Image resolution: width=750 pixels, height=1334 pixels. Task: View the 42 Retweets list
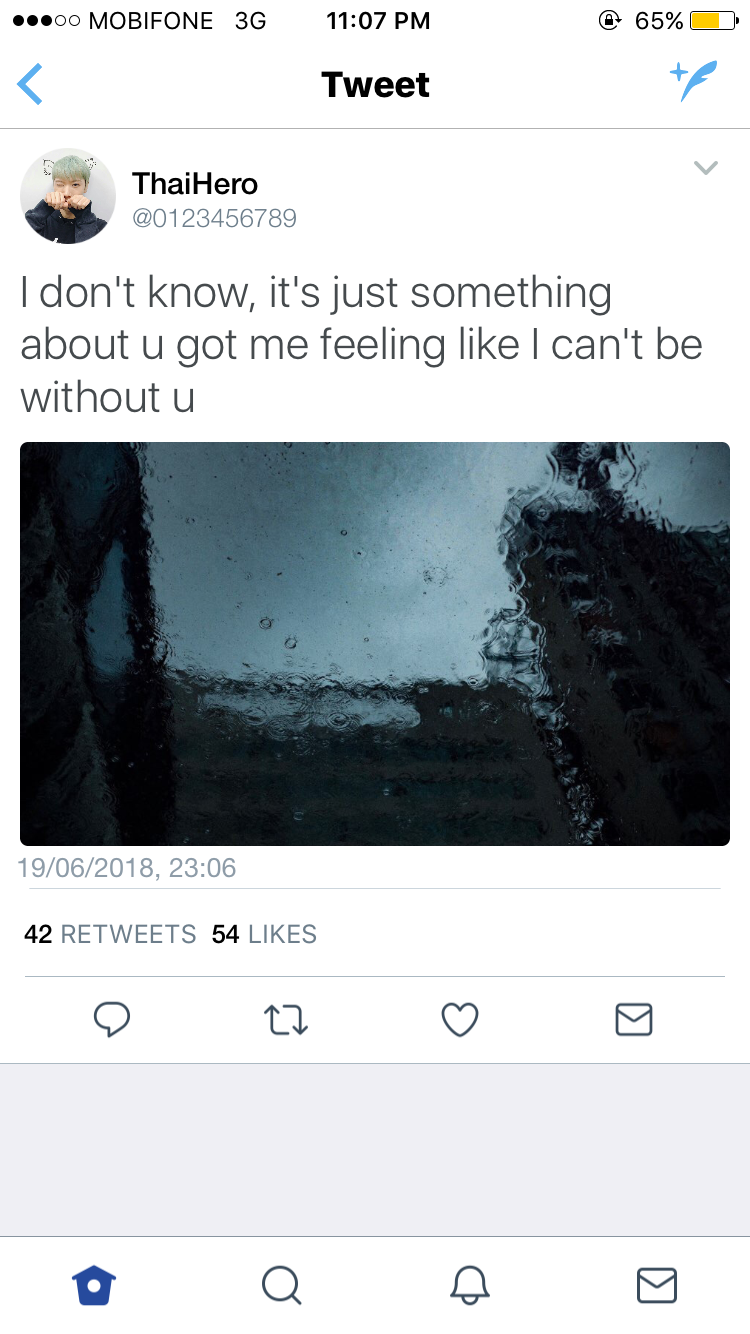110,934
